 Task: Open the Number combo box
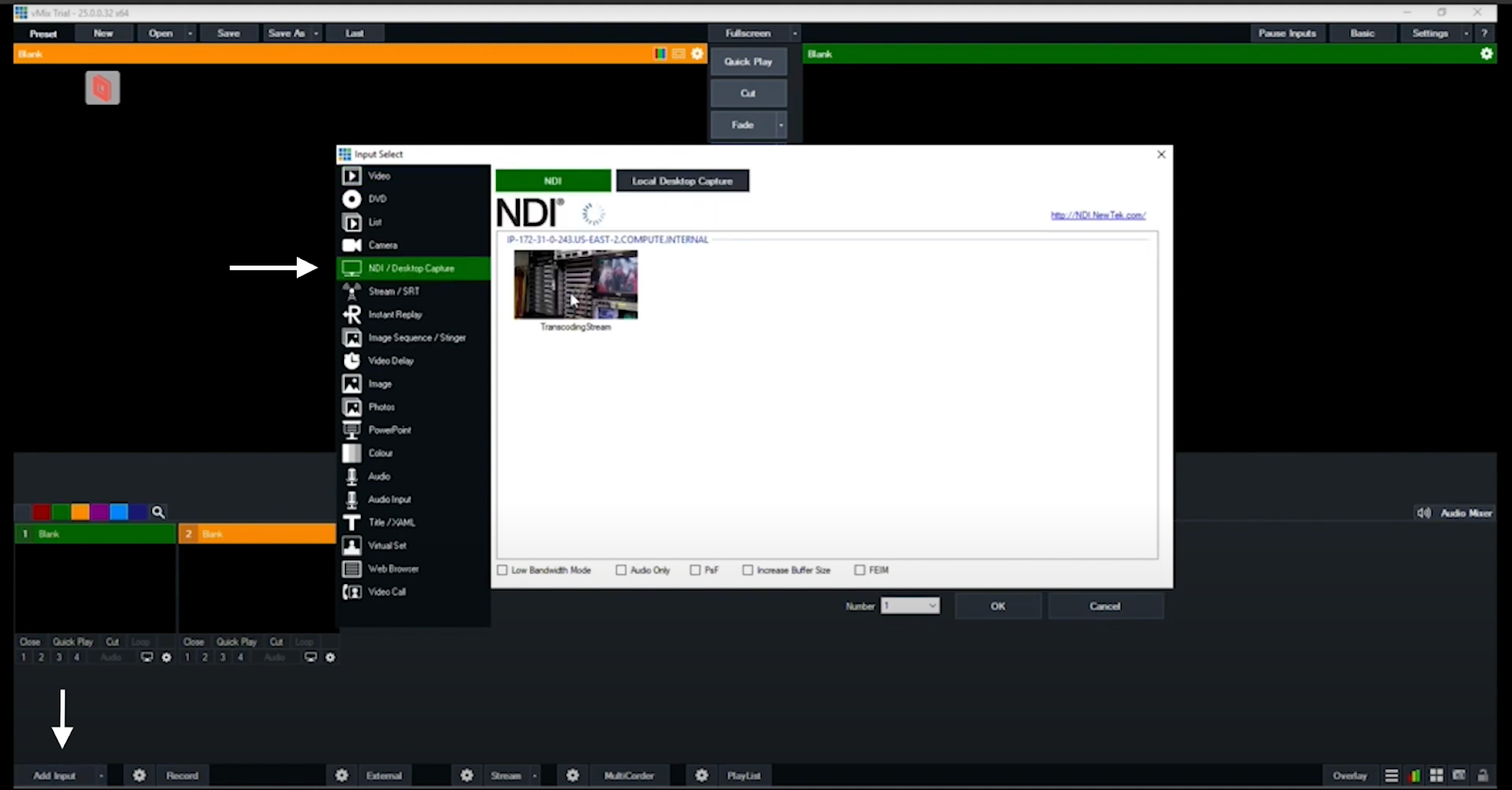tap(911, 606)
